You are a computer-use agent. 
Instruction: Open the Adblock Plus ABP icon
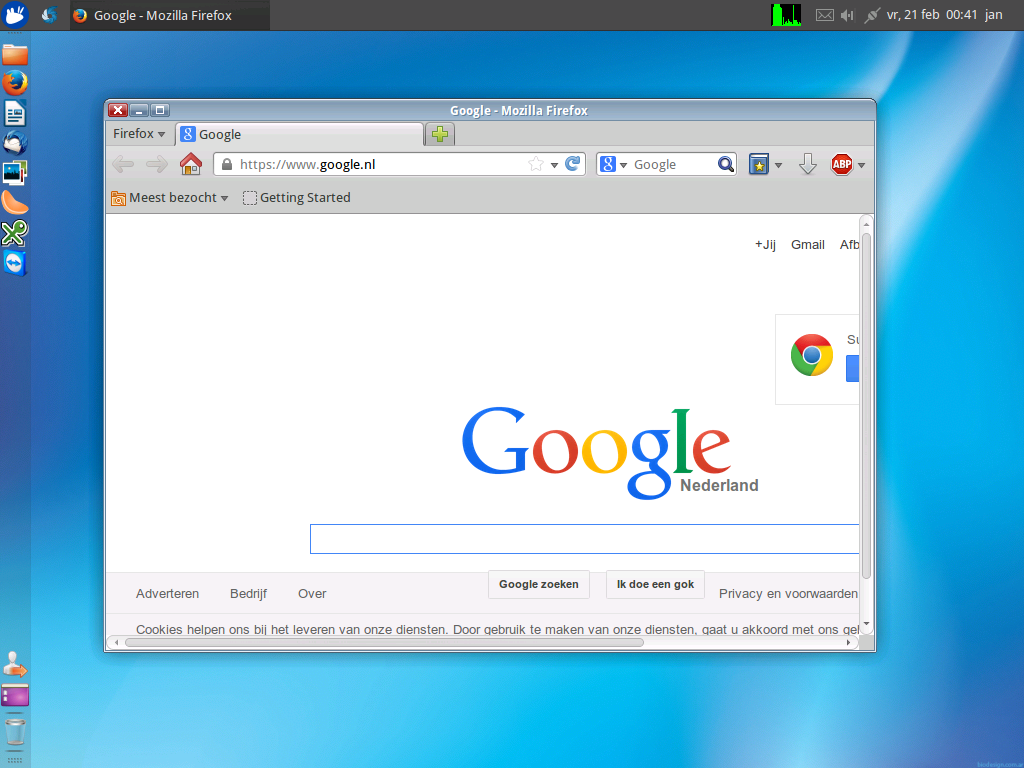841,165
